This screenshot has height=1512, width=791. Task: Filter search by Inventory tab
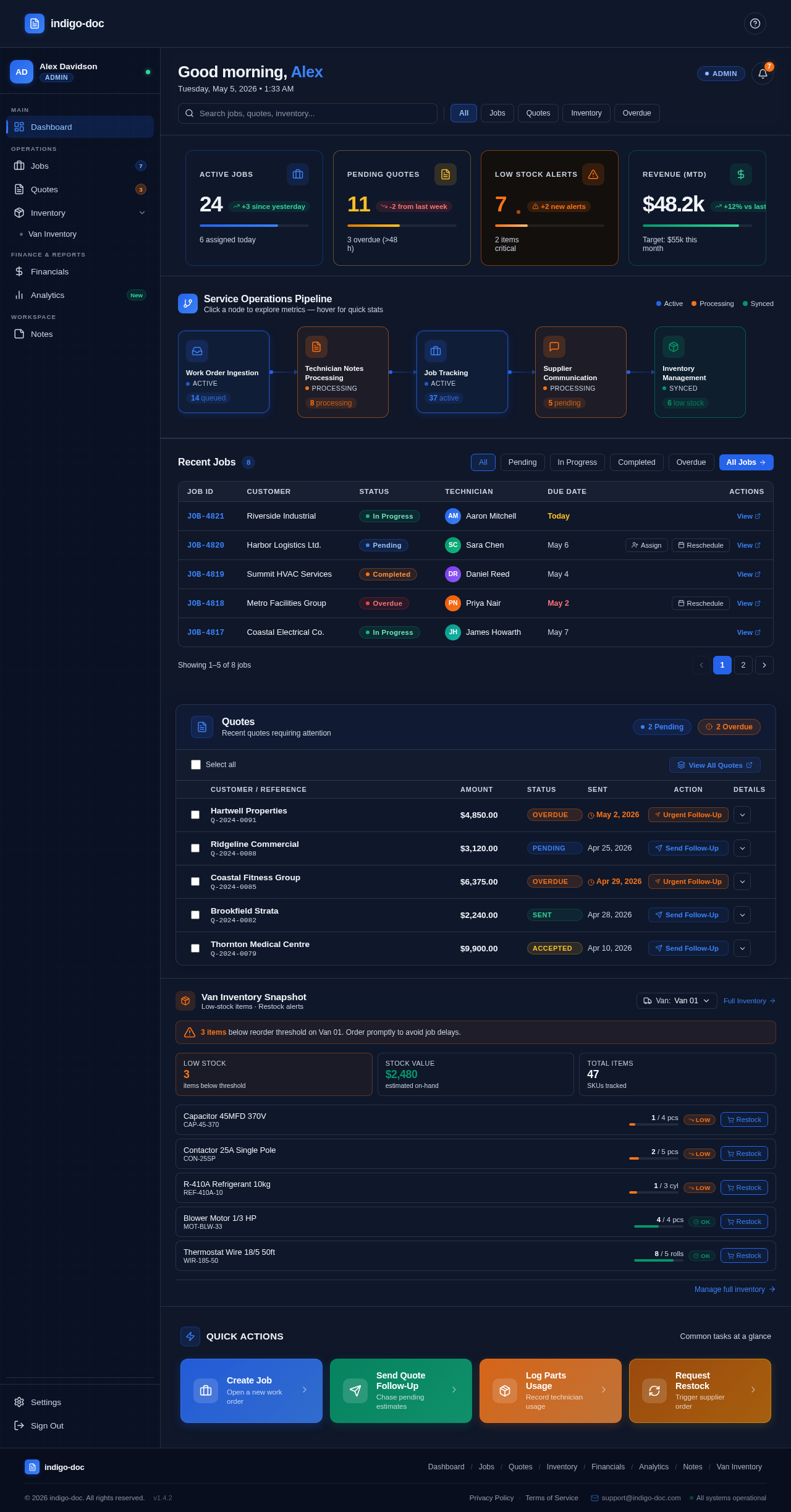(x=586, y=113)
